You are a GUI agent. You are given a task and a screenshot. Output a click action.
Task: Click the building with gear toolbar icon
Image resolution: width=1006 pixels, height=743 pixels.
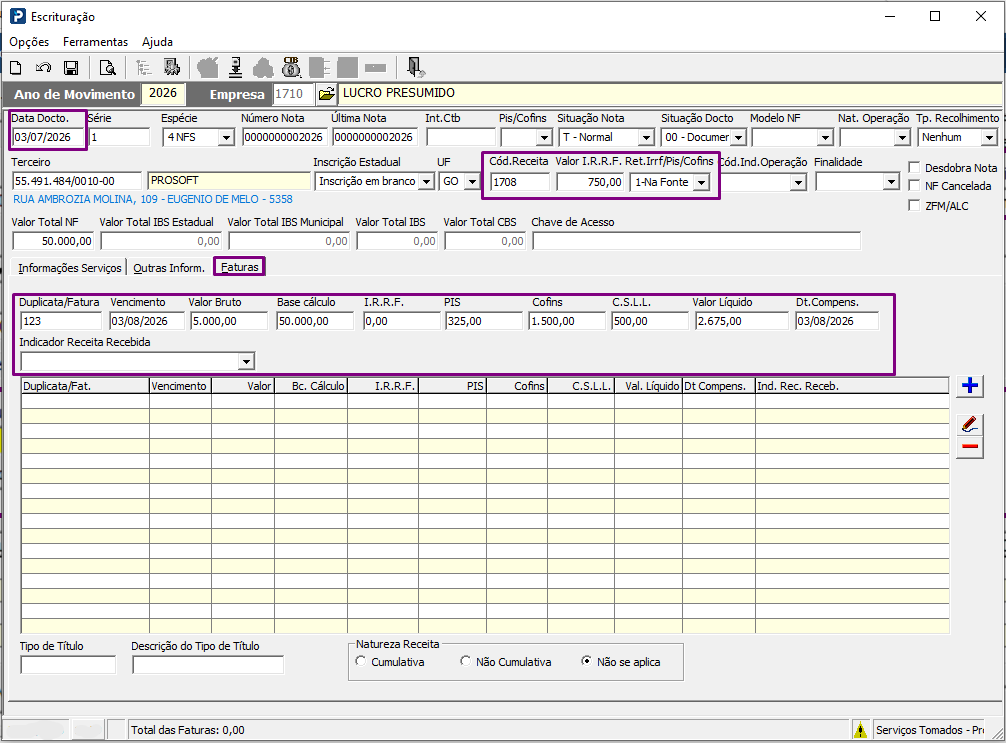pyautogui.click(x=172, y=67)
